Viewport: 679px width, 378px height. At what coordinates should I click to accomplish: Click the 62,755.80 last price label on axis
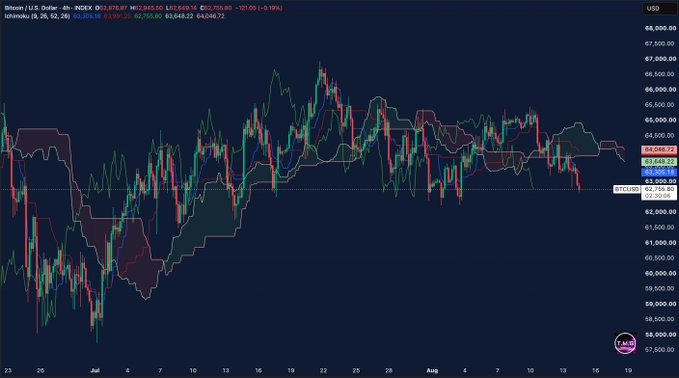[x=660, y=189]
